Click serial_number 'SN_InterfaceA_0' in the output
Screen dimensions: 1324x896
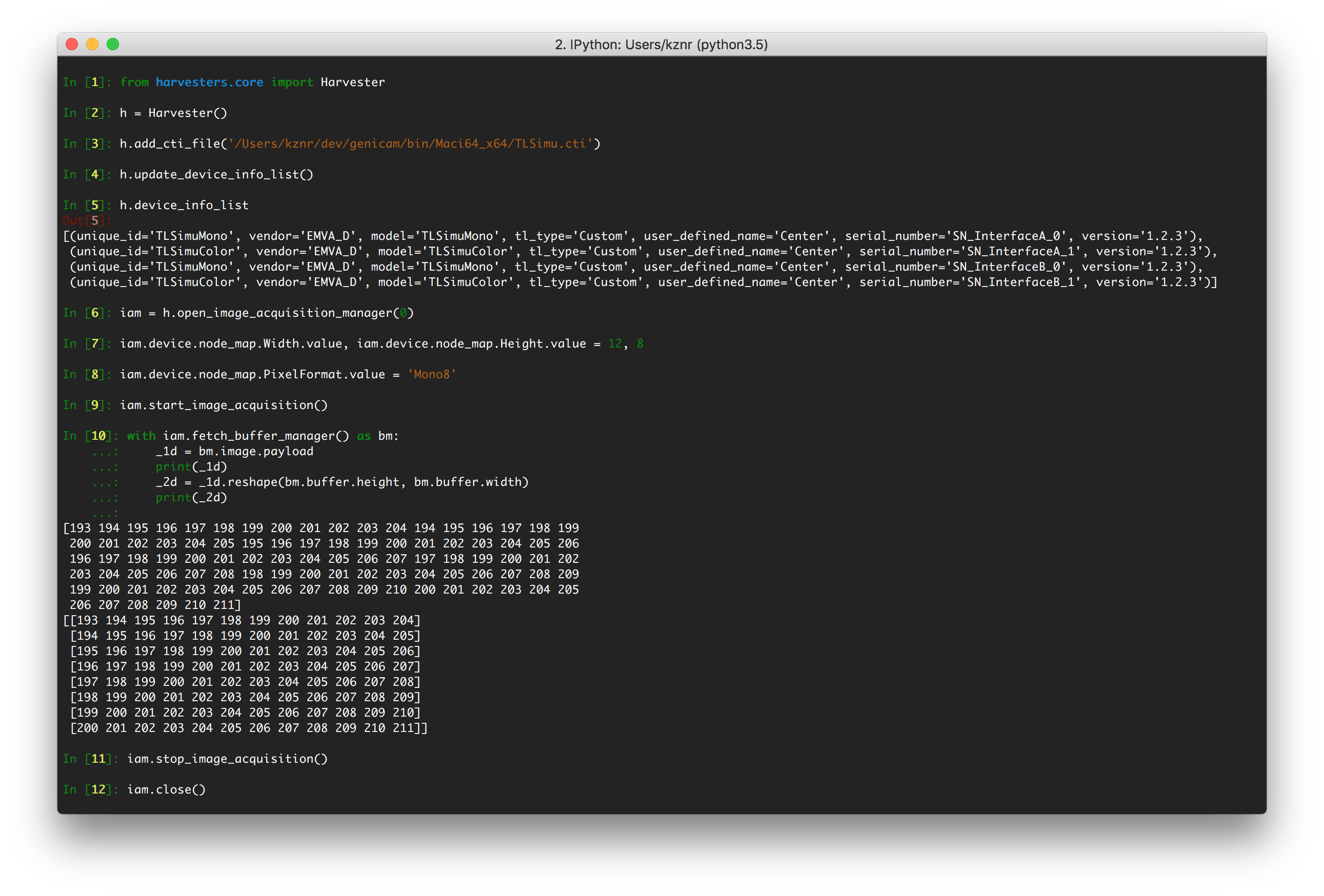pos(1009,236)
